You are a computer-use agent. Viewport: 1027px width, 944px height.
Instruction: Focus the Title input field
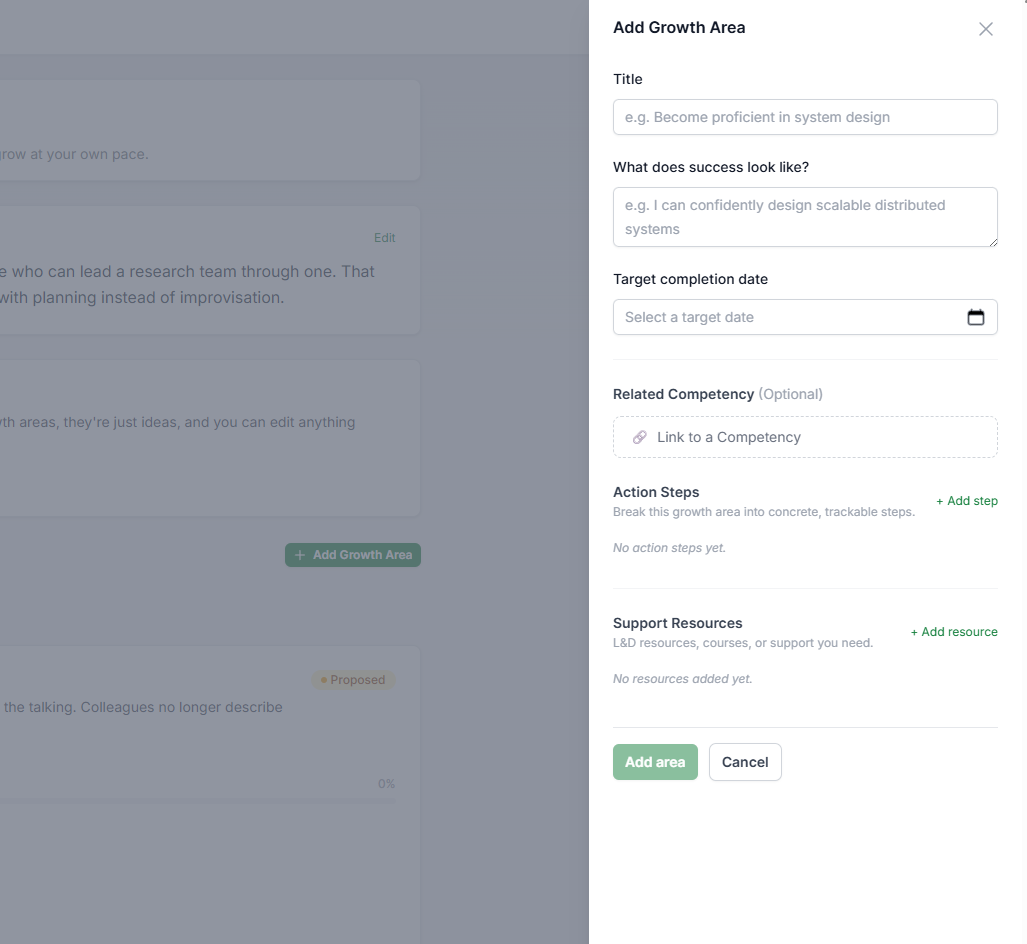pos(805,117)
